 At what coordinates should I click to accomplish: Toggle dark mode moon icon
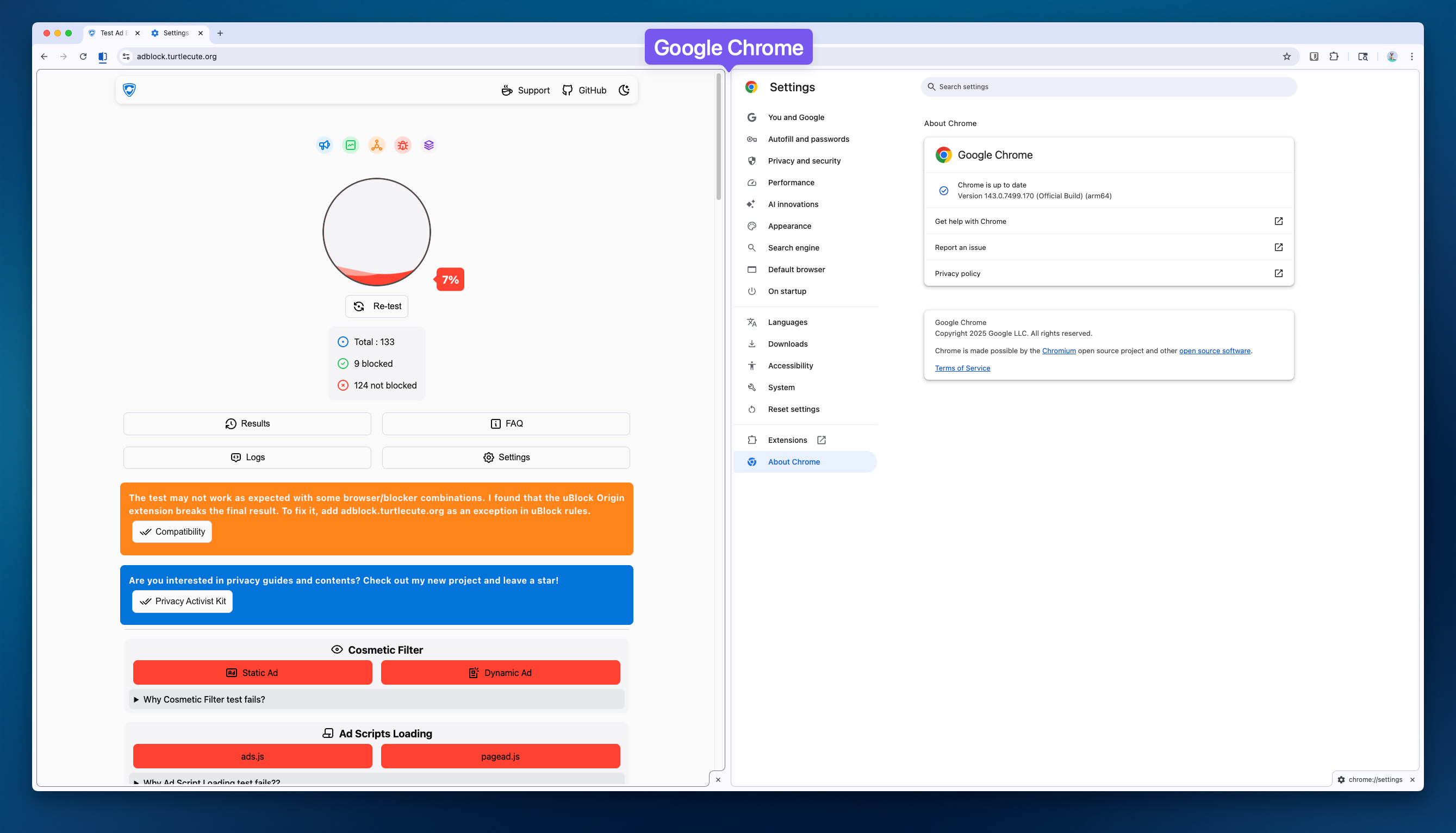click(x=624, y=90)
